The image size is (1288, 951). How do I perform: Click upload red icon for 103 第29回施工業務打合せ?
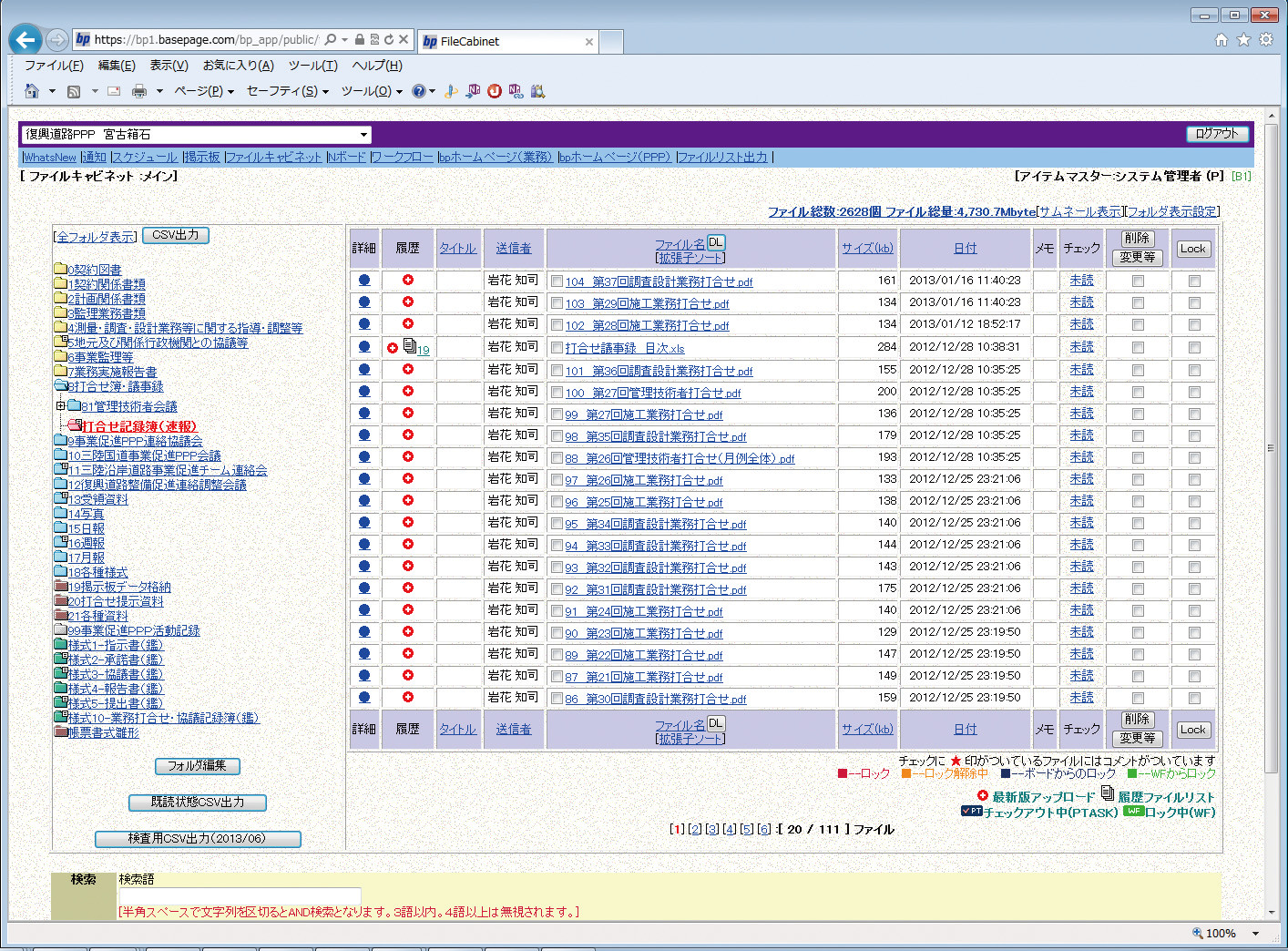click(408, 302)
